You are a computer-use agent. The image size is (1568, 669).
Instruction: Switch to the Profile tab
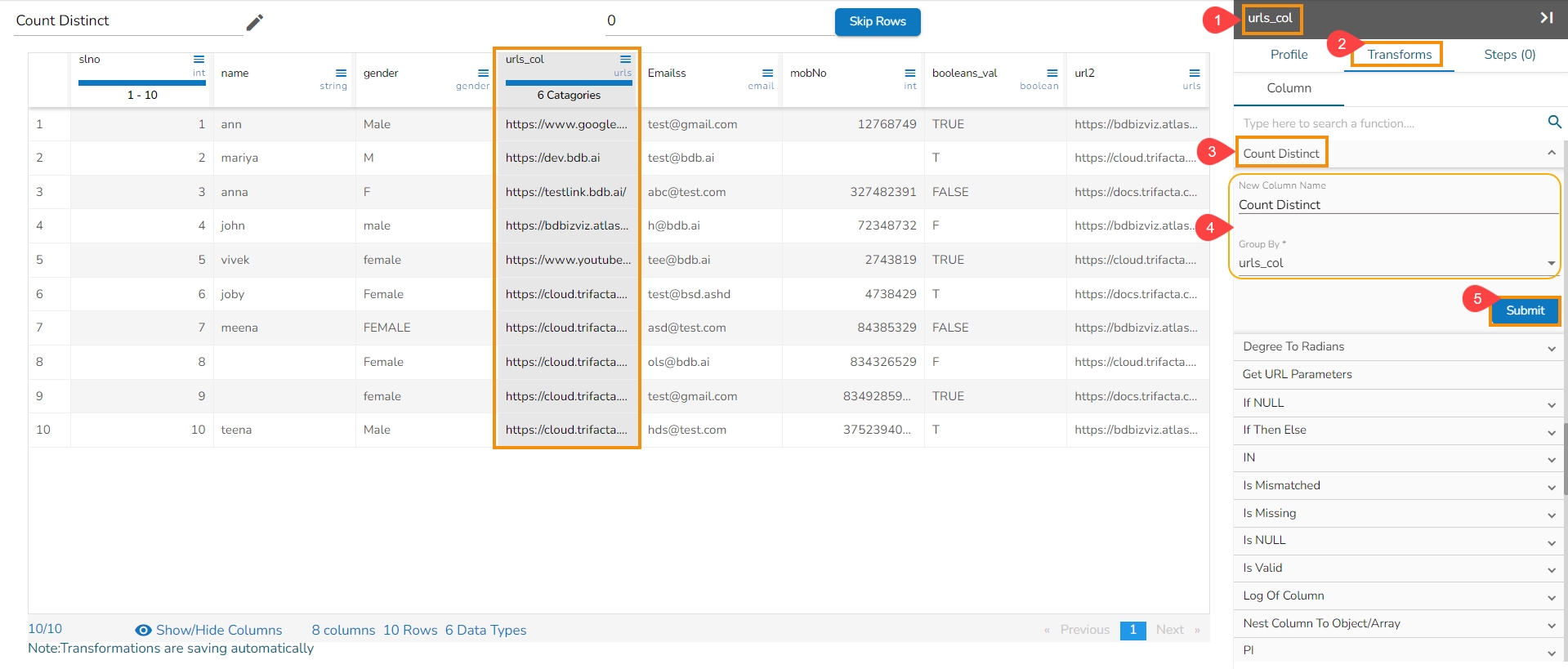[1289, 55]
